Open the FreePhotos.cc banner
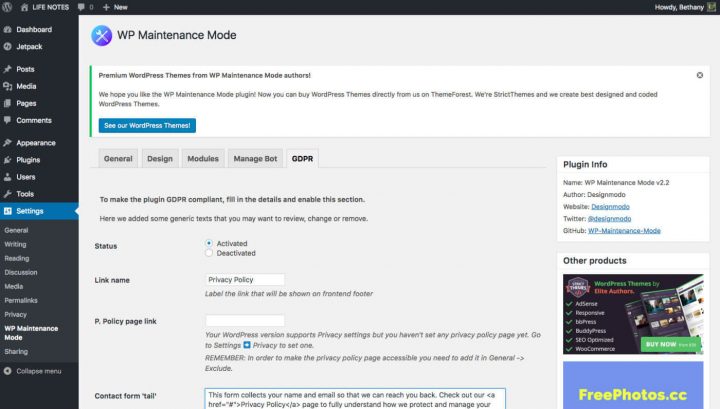 coord(633,385)
